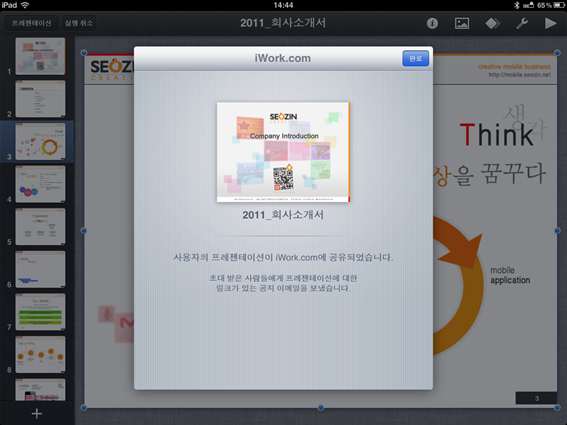Click the left-middle selection handle of slide
The width and height of the screenshot is (567, 425).
84,230
